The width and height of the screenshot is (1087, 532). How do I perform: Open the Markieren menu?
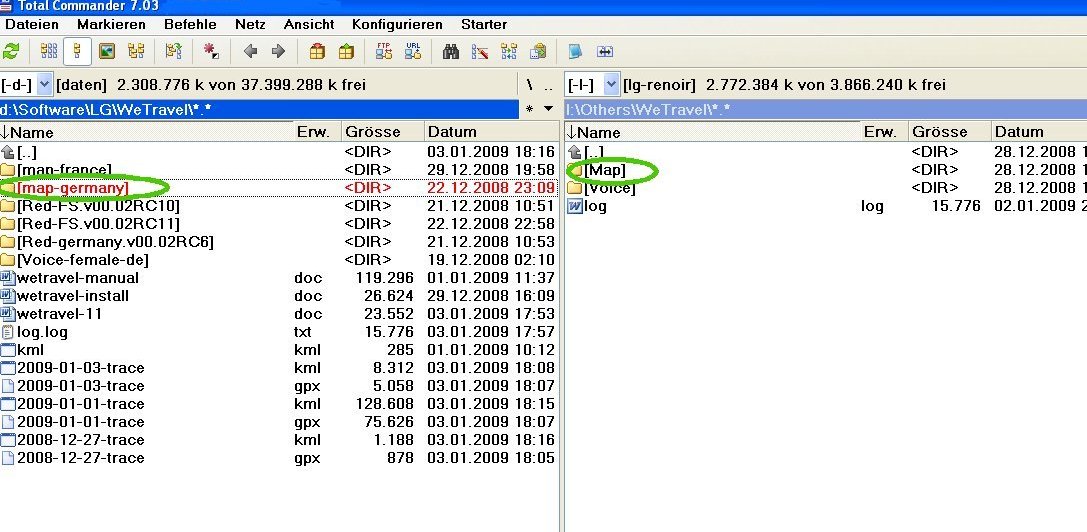(x=111, y=24)
